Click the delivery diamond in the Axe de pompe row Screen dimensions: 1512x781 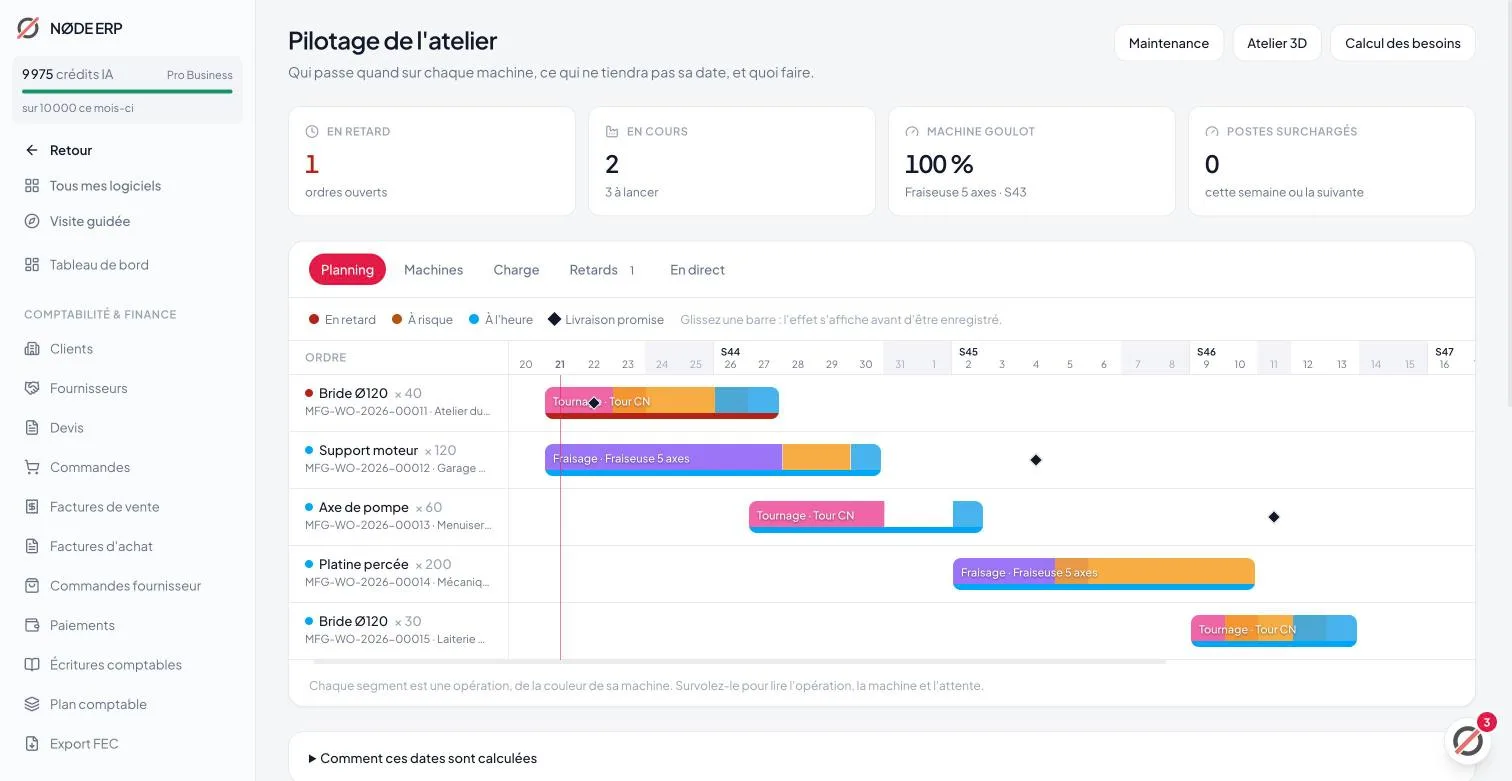pos(1274,517)
